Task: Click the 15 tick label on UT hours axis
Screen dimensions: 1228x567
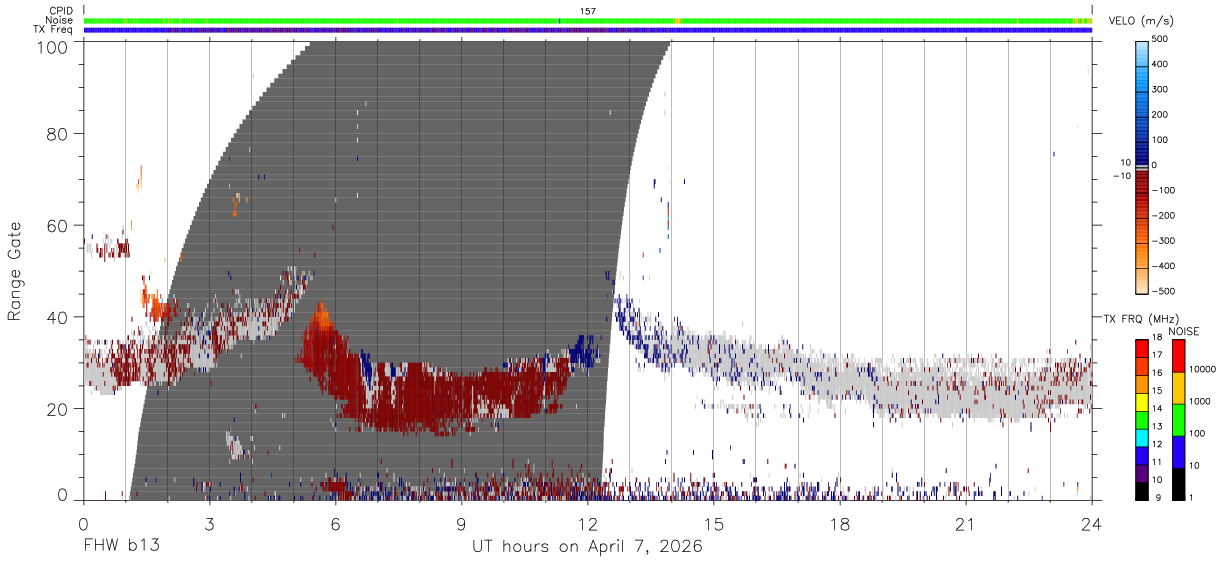Action: [x=714, y=524]
